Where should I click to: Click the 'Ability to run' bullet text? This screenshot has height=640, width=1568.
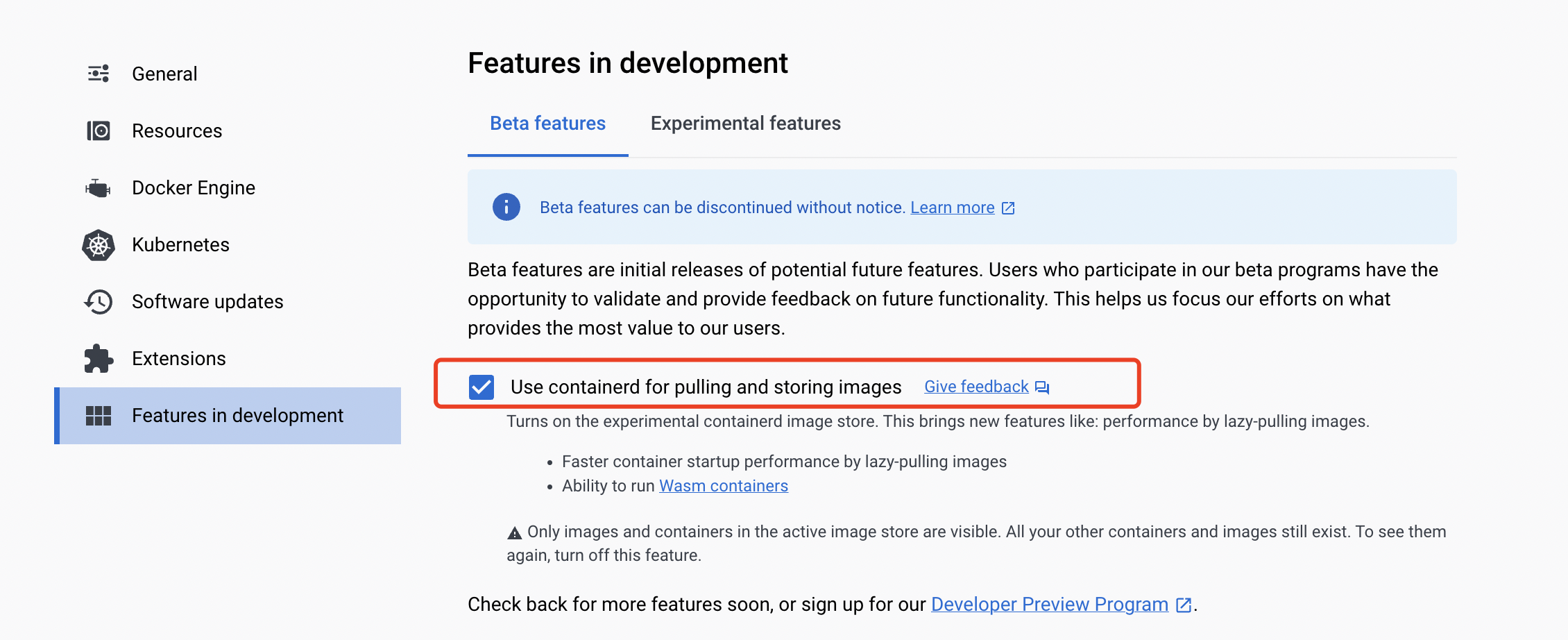(x=608, y=486)
